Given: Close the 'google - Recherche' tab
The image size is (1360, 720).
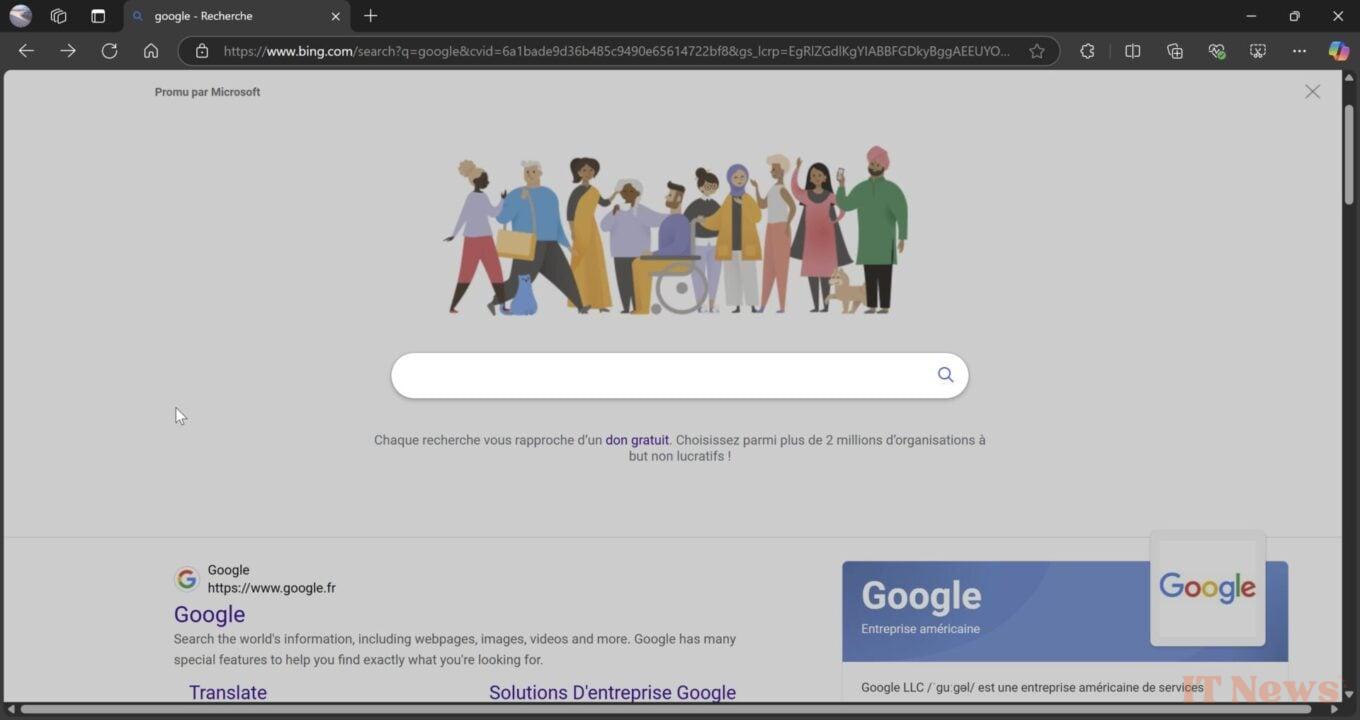Looking at the screenshot, I should (x=335, y=16).
